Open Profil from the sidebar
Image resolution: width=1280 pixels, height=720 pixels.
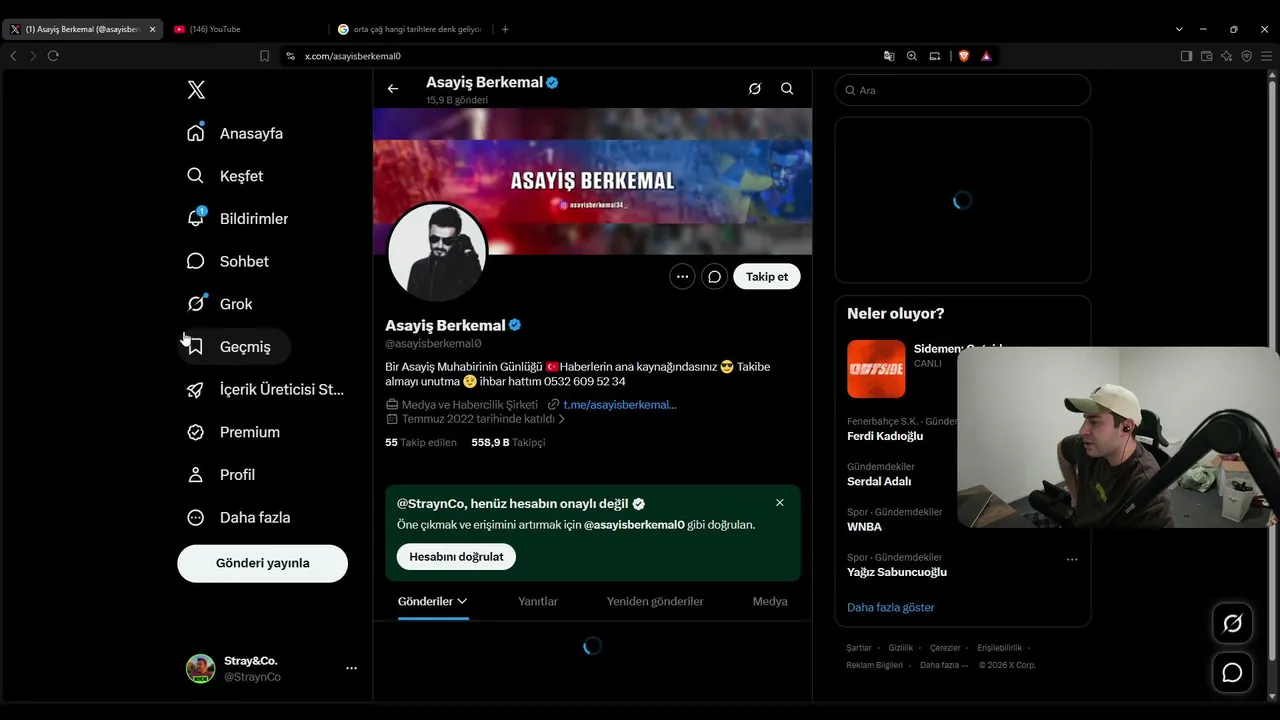tap(221, 475)
